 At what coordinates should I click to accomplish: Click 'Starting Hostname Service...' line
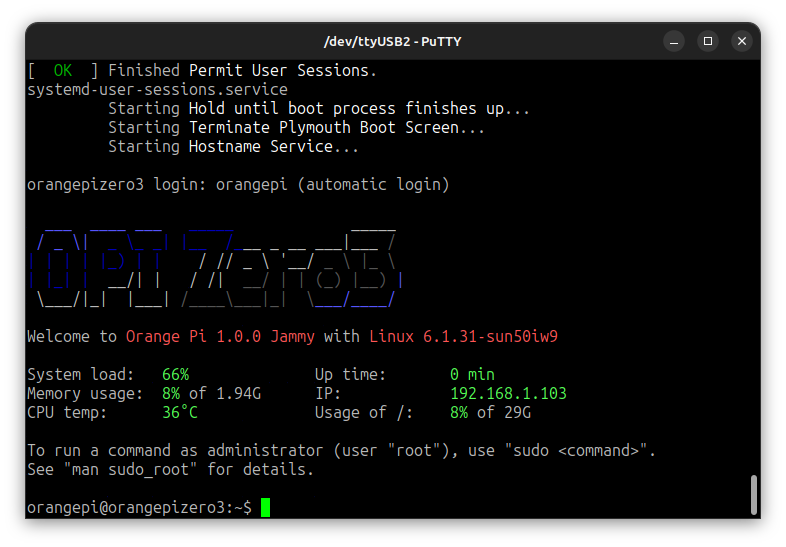234,147
